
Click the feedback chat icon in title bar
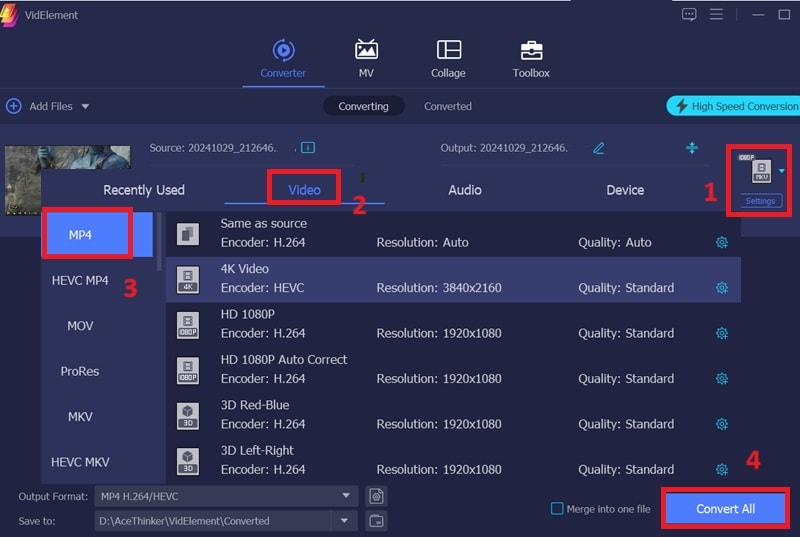coord(689,14)
